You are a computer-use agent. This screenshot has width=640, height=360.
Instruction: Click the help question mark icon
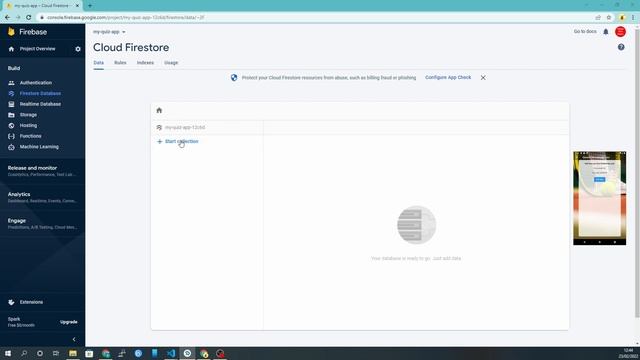click(x=621, y=47)
